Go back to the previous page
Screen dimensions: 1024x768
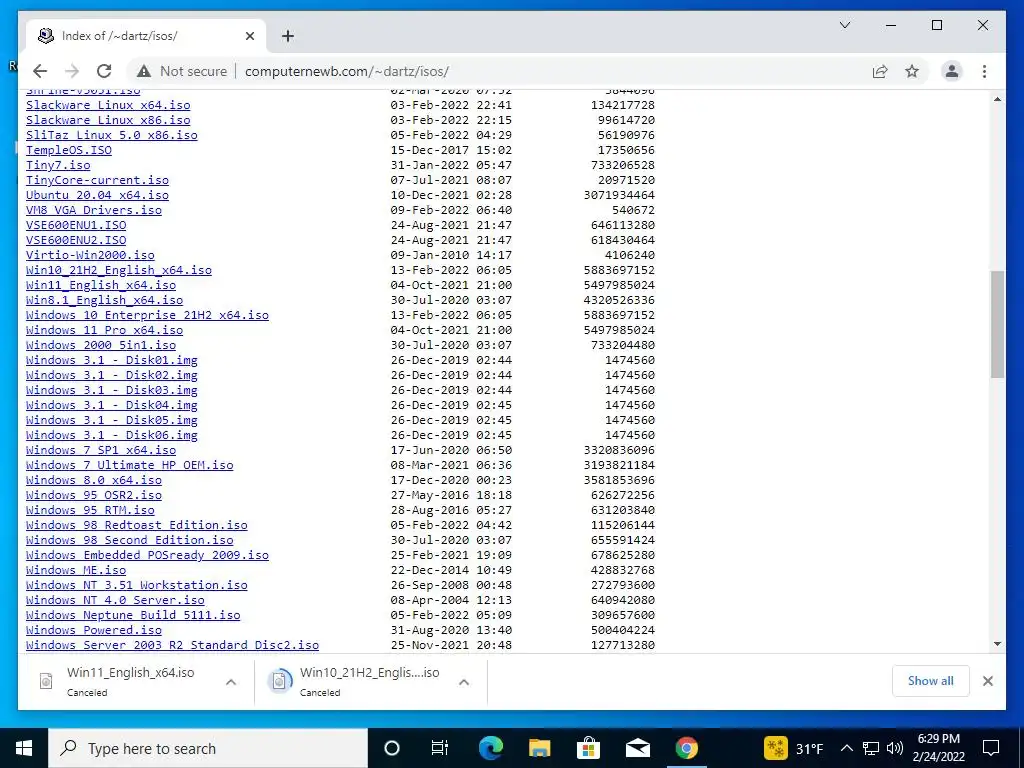coord(40,71)
